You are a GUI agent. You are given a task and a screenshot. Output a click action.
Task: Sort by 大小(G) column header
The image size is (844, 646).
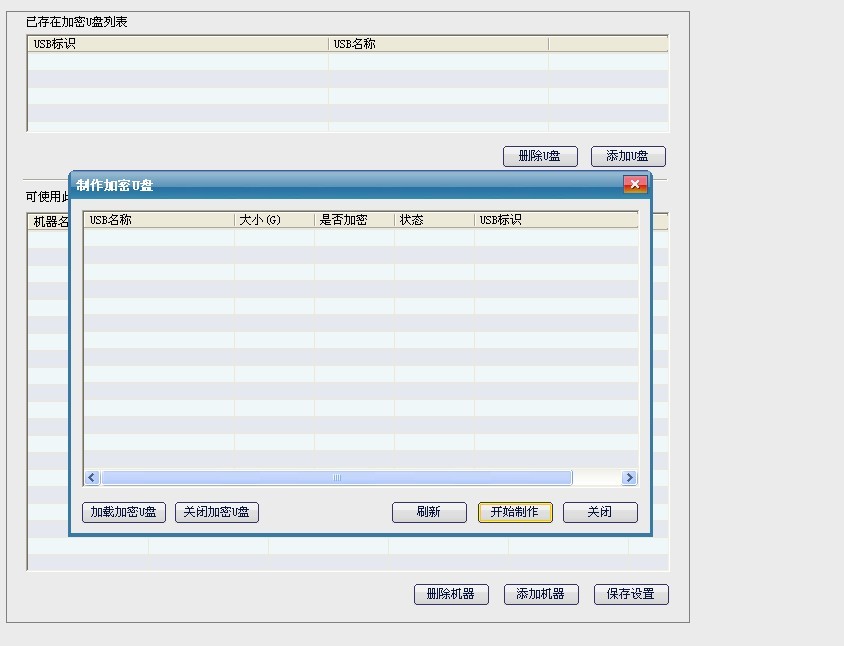274,220
